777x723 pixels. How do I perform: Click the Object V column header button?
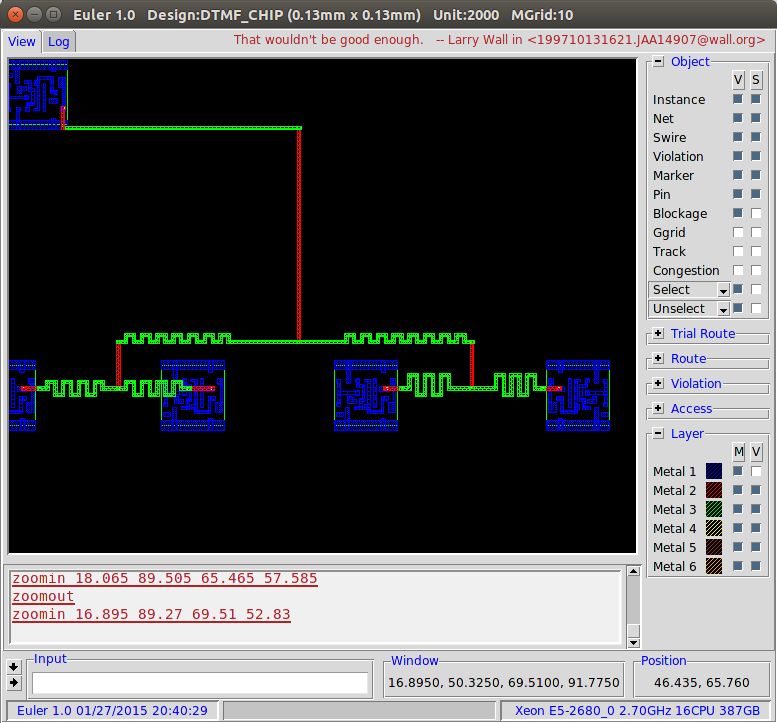(x=738, y=80)
